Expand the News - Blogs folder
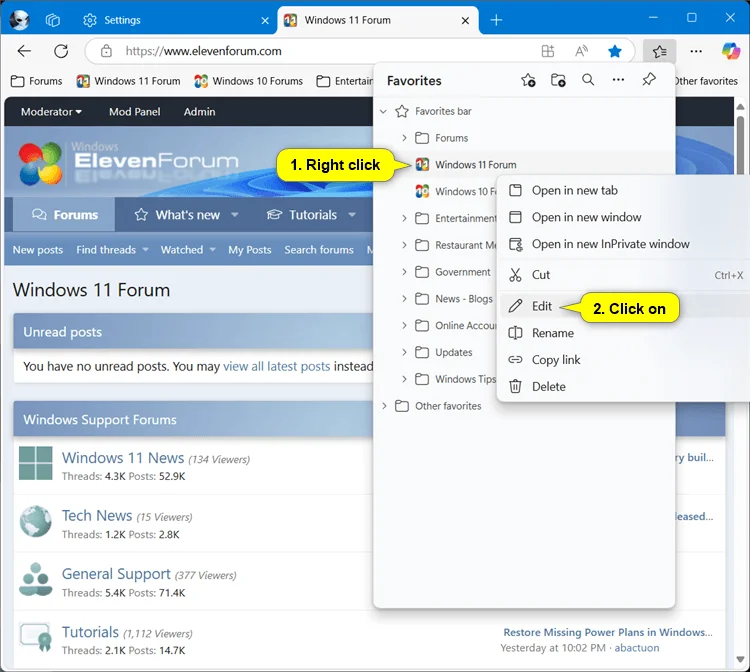 (x=404, y=299)
